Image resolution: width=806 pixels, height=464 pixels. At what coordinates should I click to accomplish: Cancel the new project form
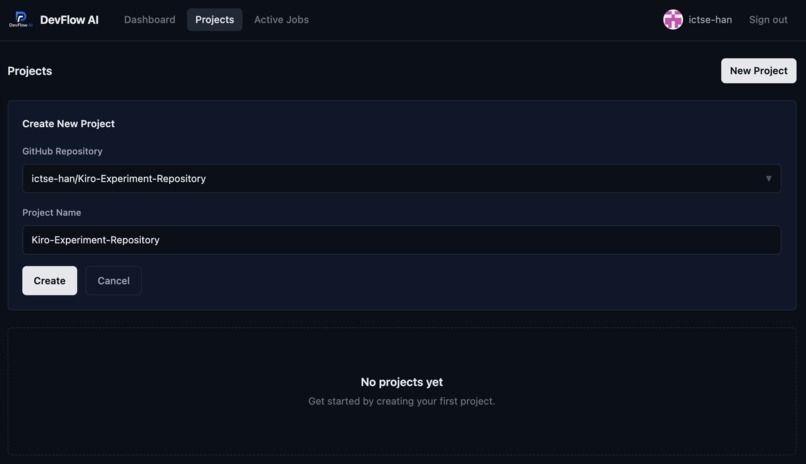point(114,281)
